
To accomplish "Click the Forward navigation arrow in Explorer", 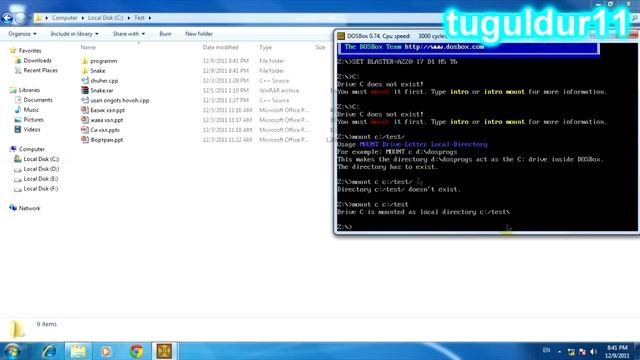I will click(x=20, y=18).
